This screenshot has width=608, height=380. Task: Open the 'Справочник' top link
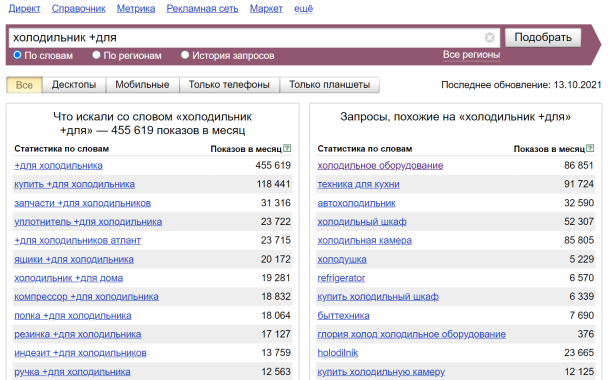tap(79, 9)
